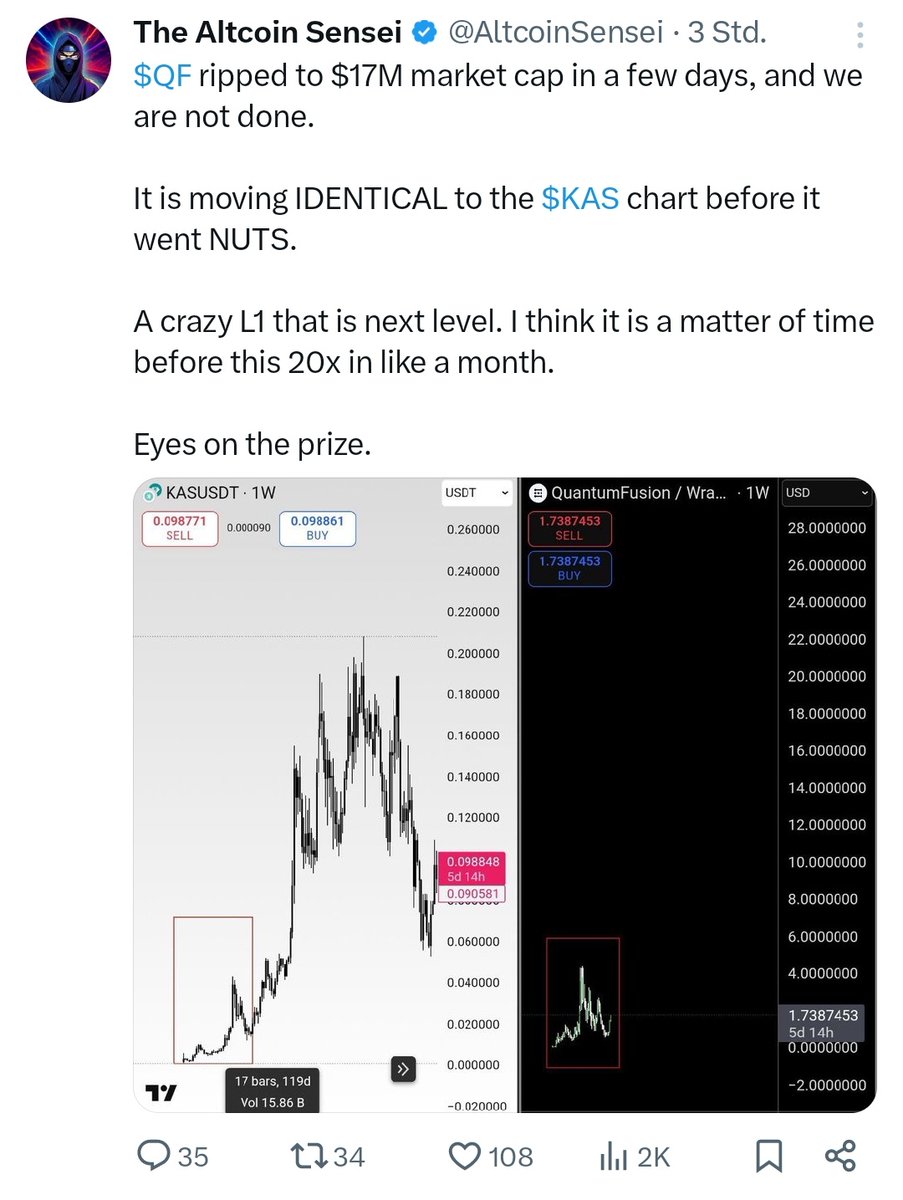Image resolution: width=903 pixels, height=1200 pixels.
Task: Open the $KAS cashtag link
Action: tap(580, 197)
